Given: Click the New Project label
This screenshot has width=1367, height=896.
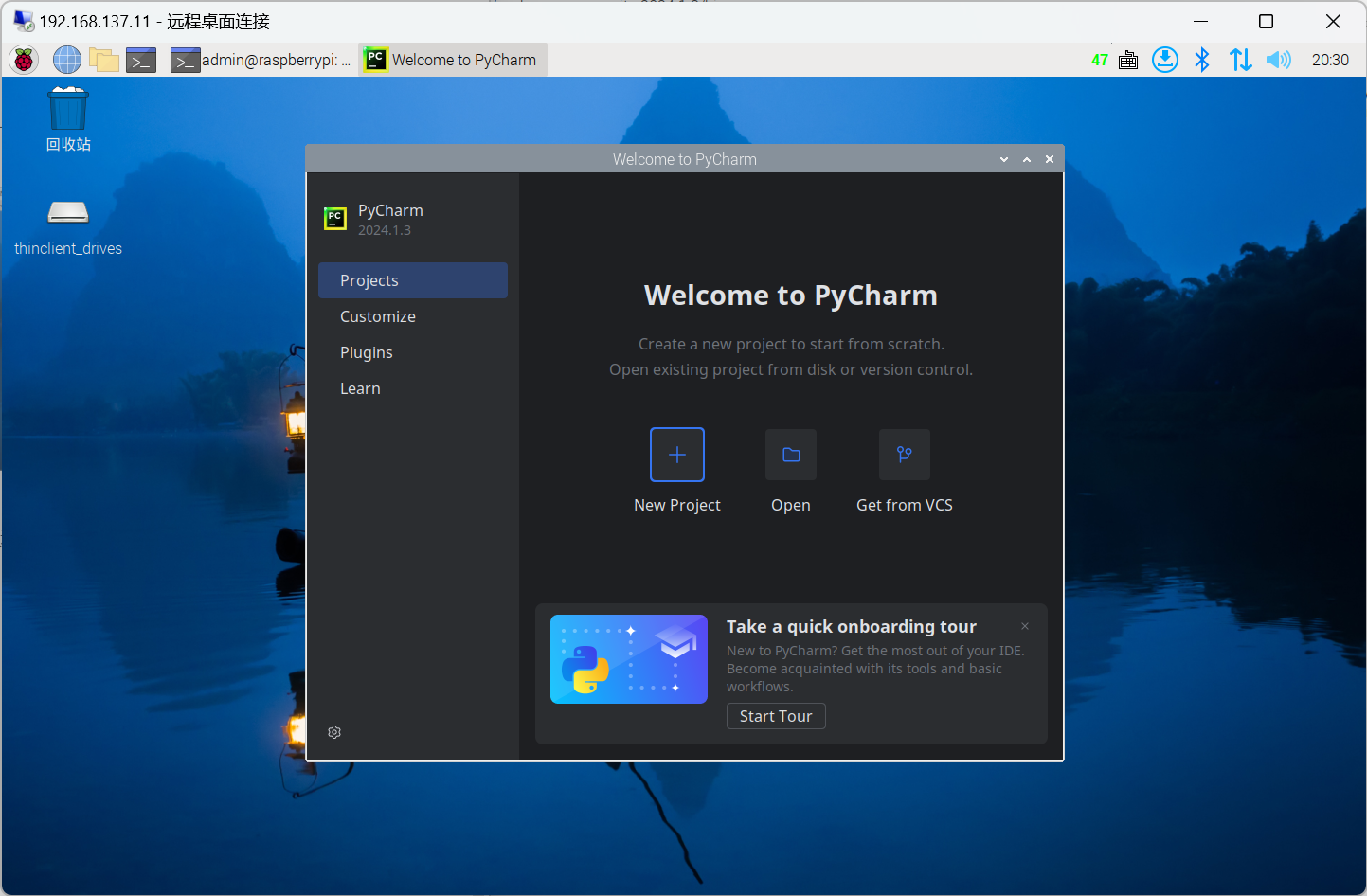Looking at the screenshot, I should tap(677, 505).
